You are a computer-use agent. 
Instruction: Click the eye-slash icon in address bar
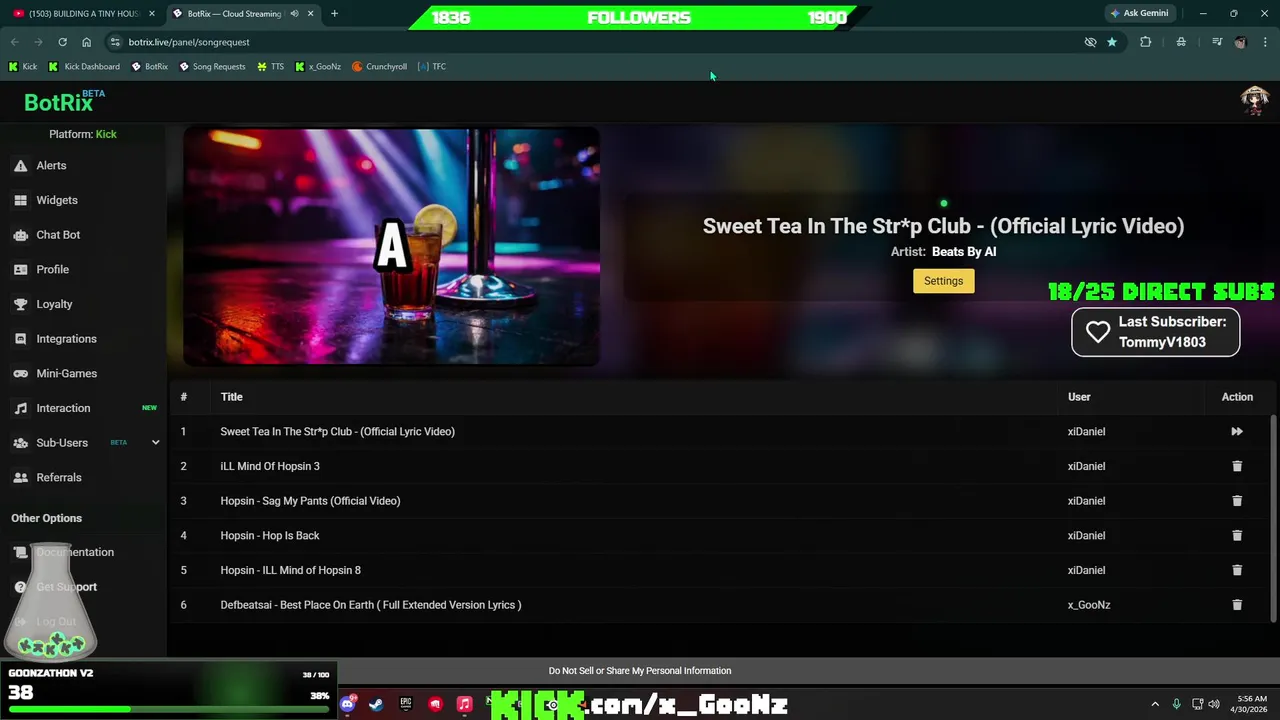pyautogui.click(x=1091, y=42)
